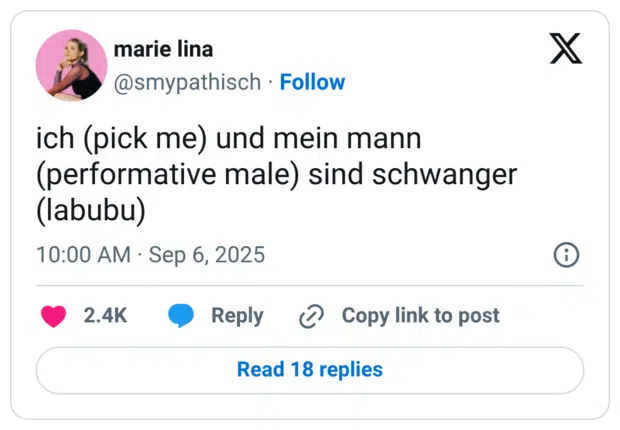Follow the @smypathisch account
620x430 pixels.
pyautogui.click(x=312, y=82)
